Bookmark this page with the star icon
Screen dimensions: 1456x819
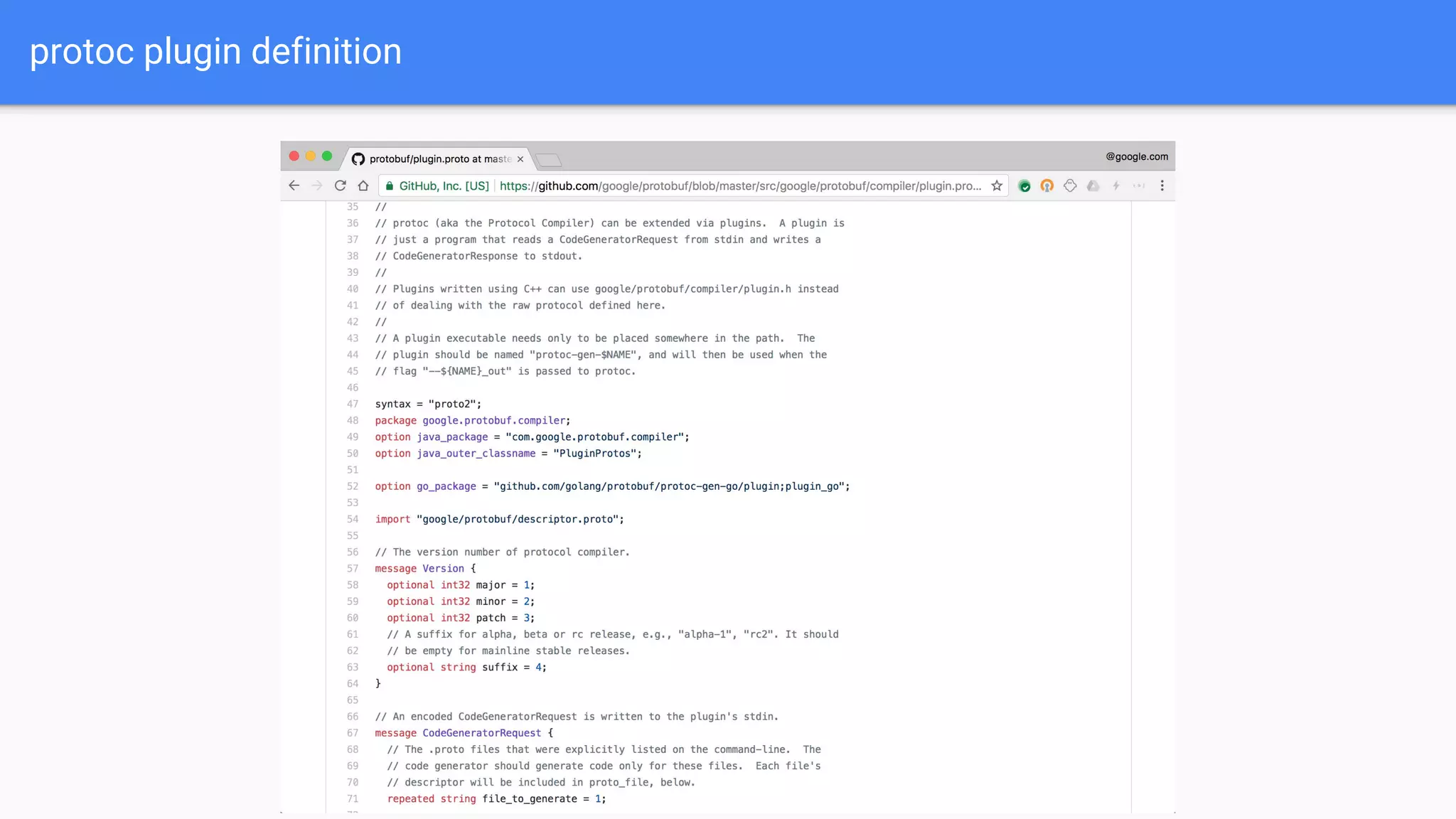click(997, 186)
